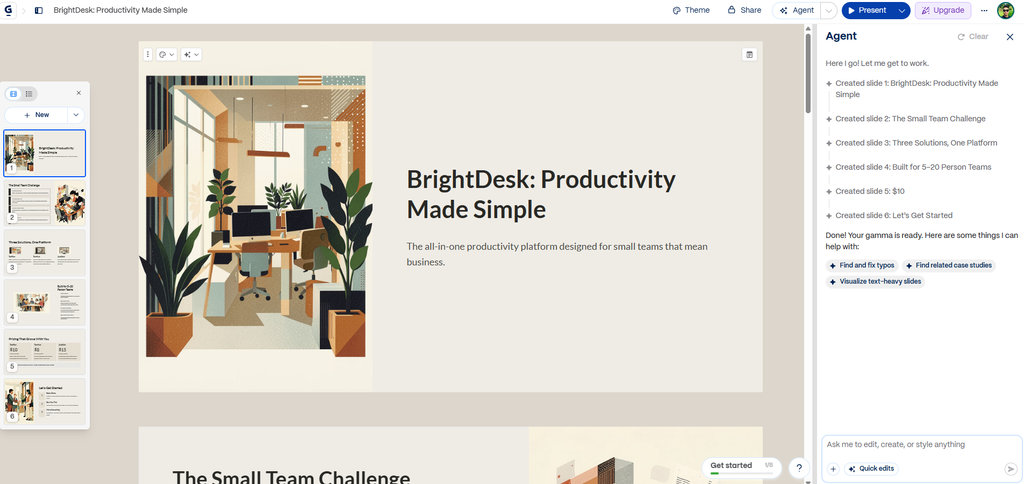Expand the Present dropdown arrow

coord(902,10)
